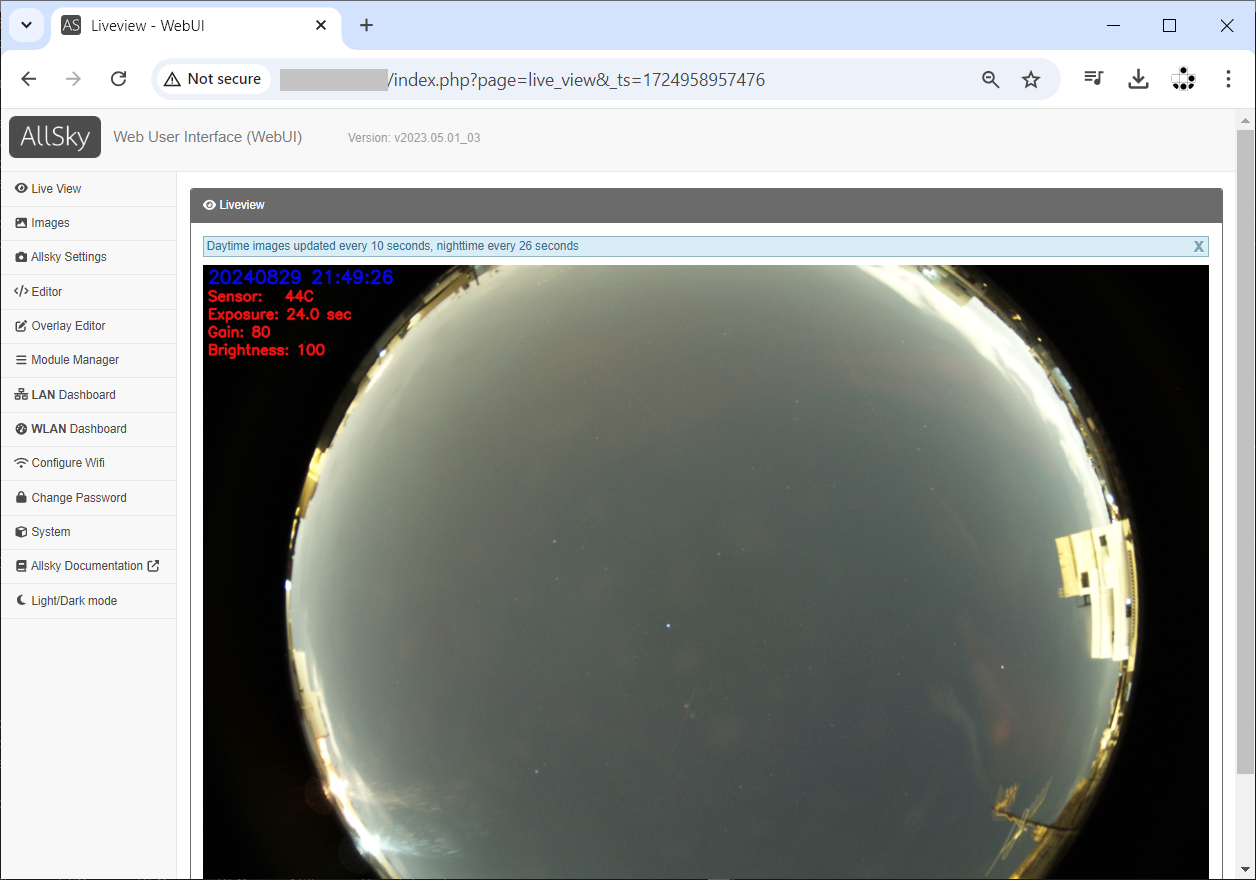1256x880 pixels.
Task: Click the book icon beside Allsky Documentation
Action: click(x=22, y=566)
